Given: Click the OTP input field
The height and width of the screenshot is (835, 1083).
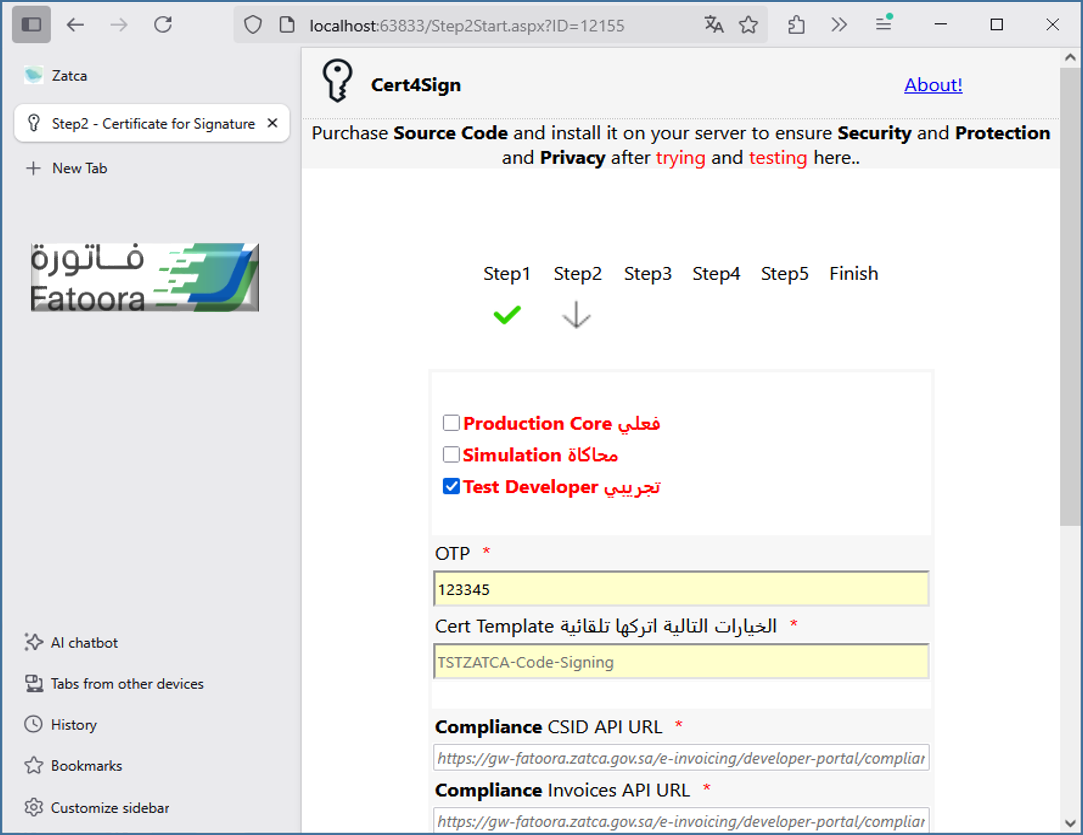Looking at the screenshot, I should [x=681, y=589].
